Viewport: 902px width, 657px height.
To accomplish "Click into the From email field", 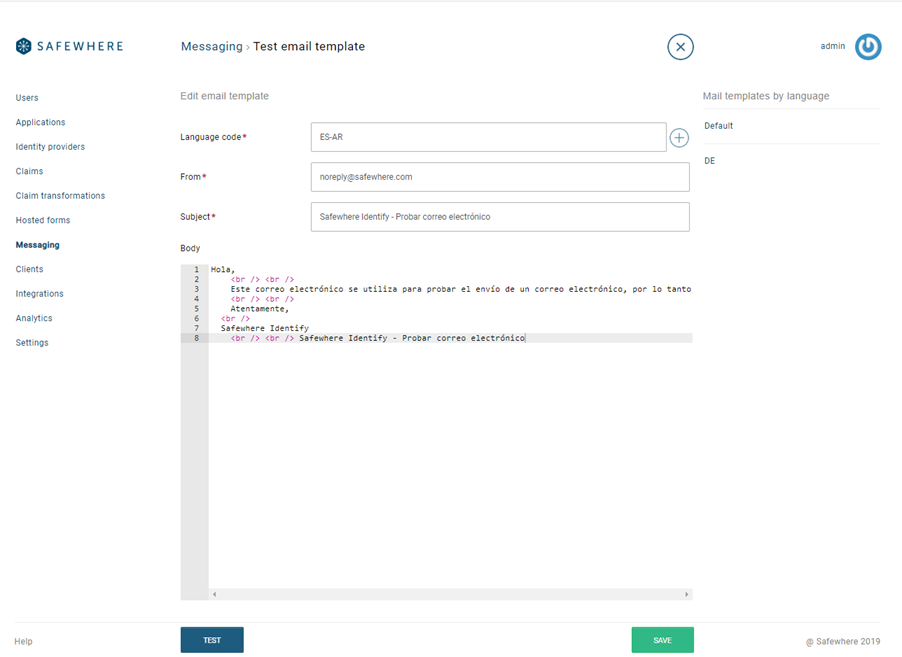I will [x=500, y=177].
